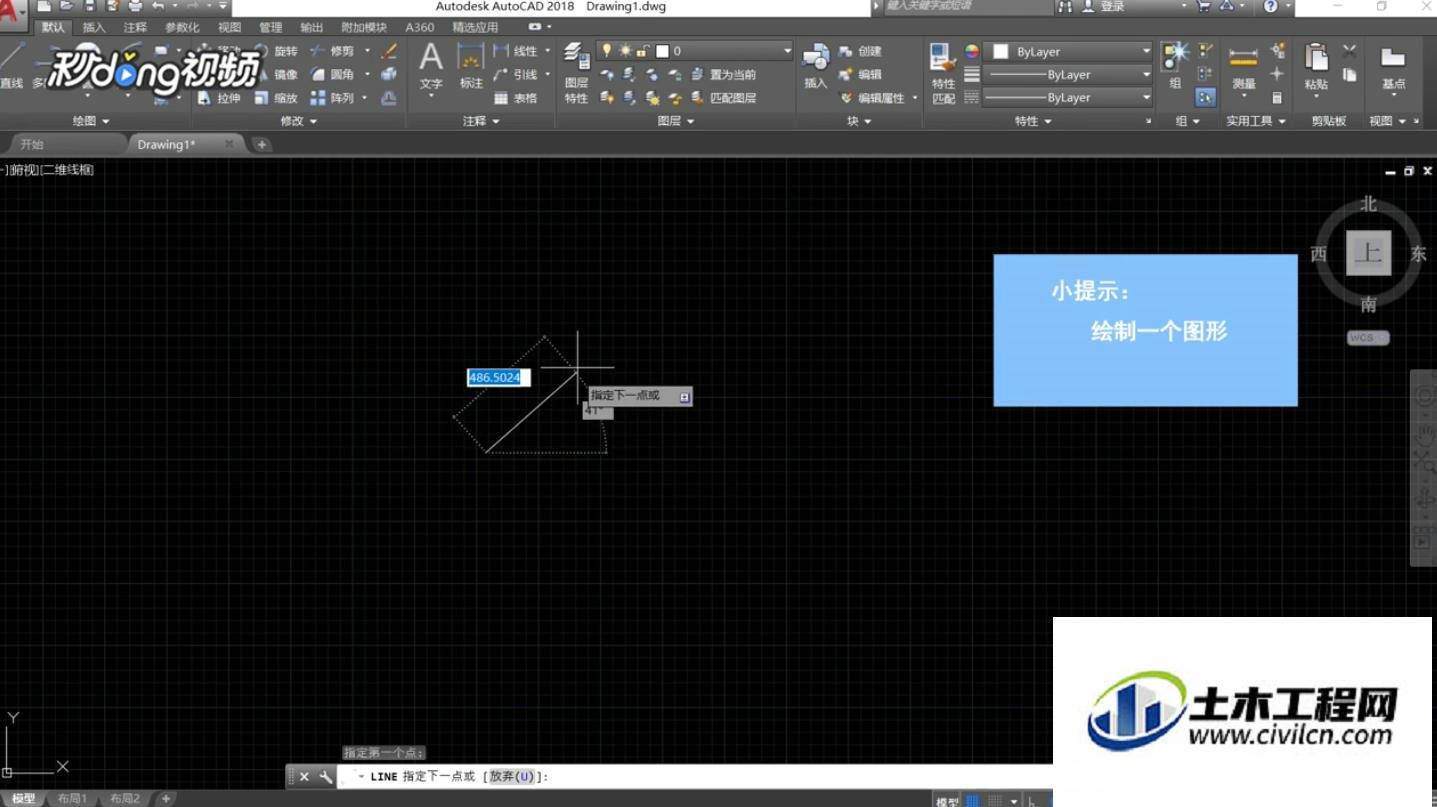
Task: Open the Manage (管理) ribbon tab
Action: pyautogui.click(x=270, y=28)
